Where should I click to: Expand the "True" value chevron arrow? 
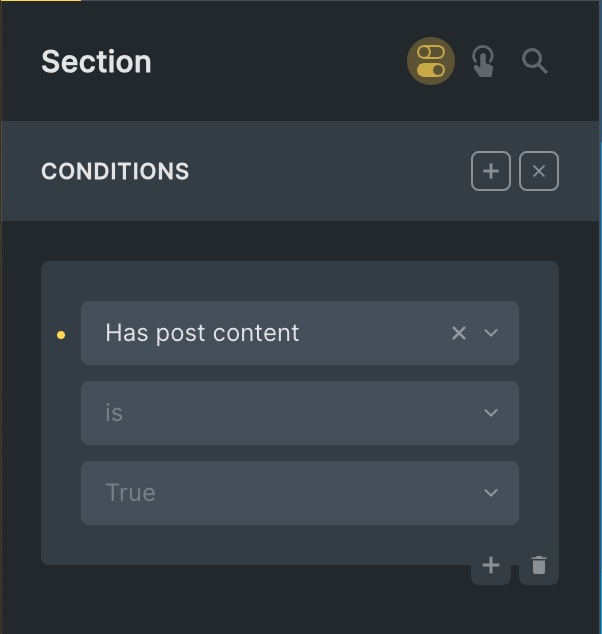click(491, 493)
